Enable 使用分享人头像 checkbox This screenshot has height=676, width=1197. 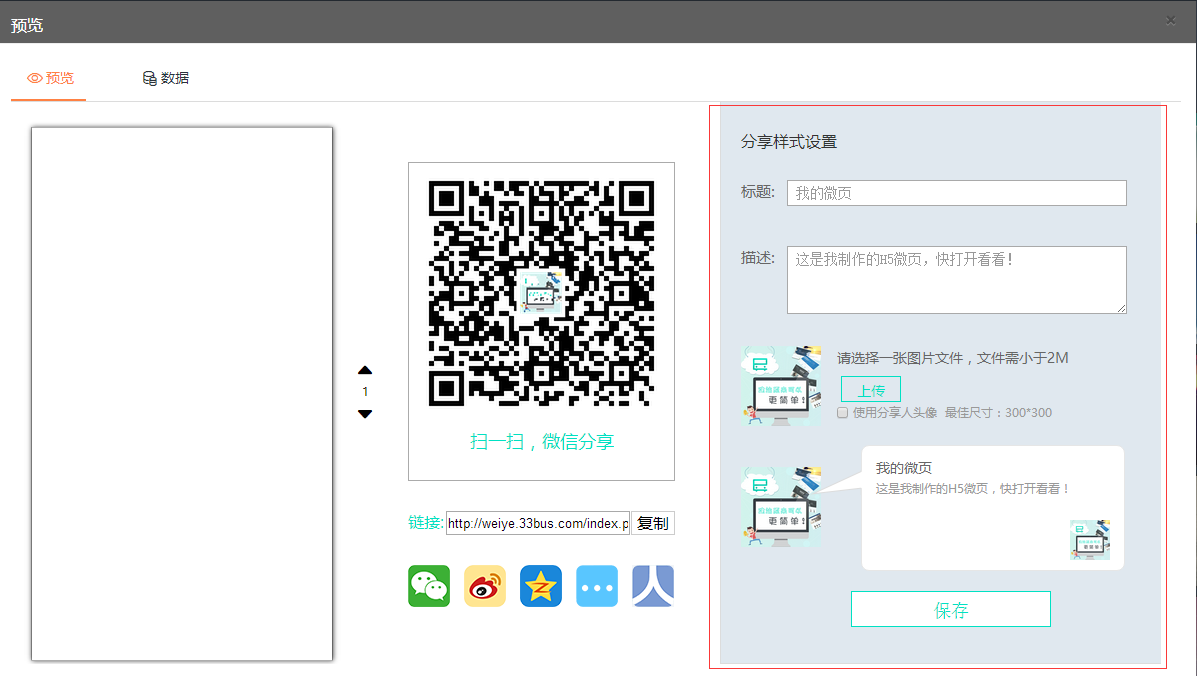pyautogui.click(x=843, y=413)
